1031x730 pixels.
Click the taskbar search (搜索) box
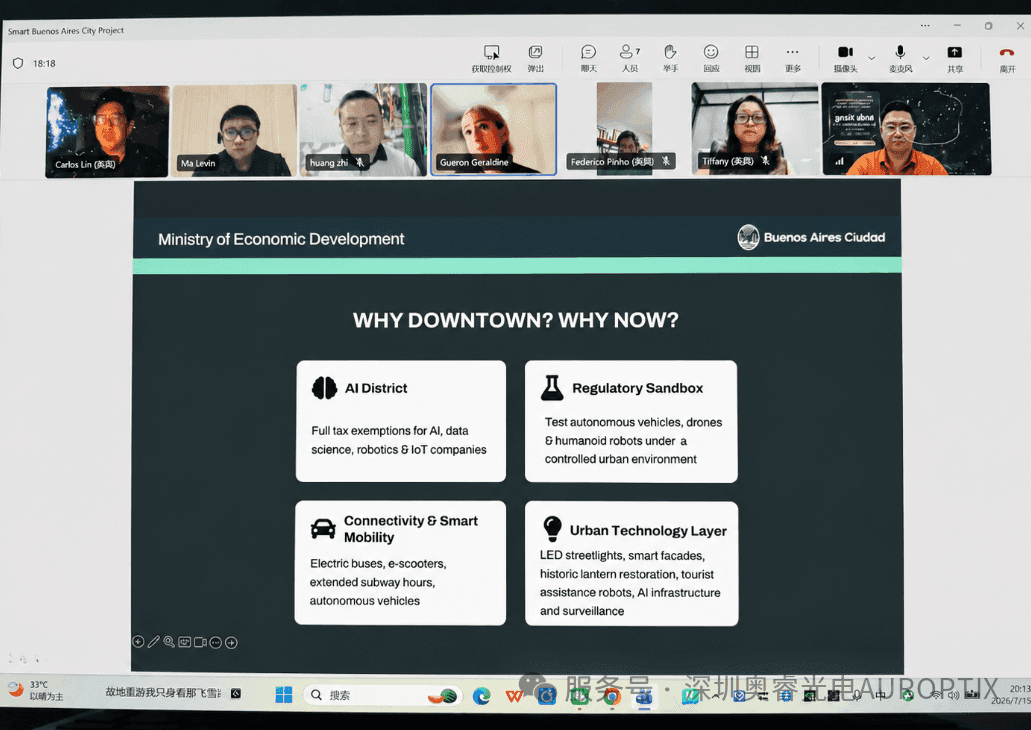click(x=381, y=695)
